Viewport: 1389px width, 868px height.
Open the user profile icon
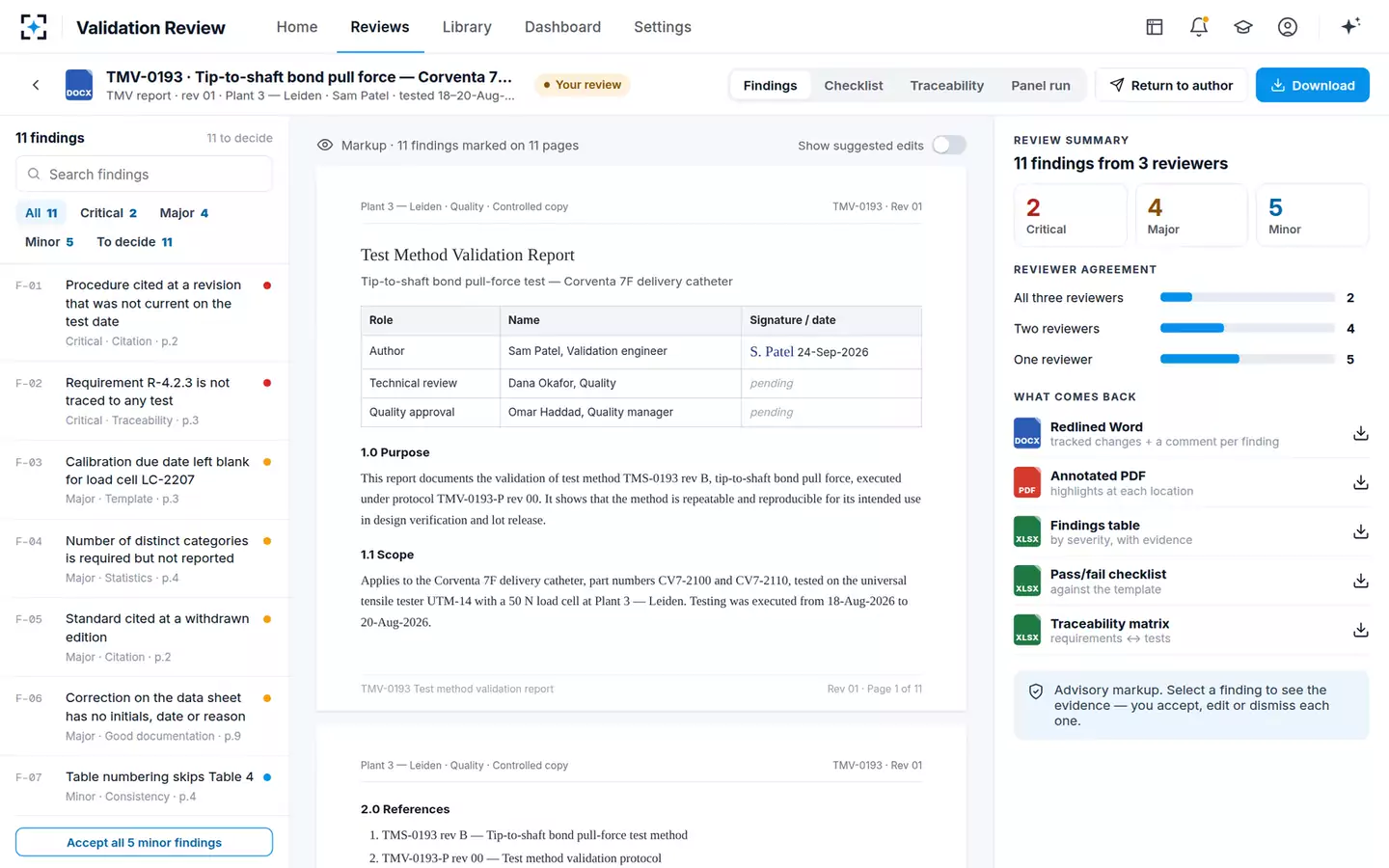click(x=1288, y=27)
